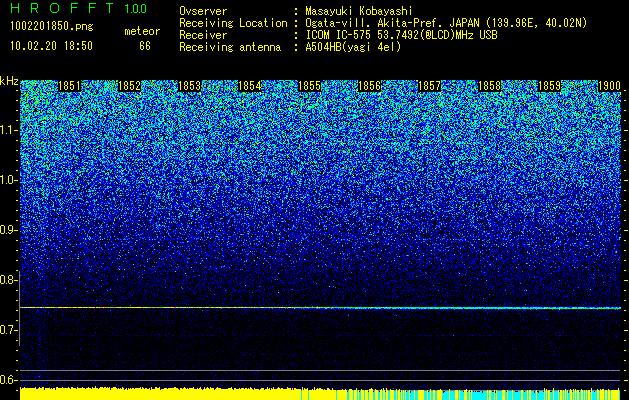Click the 1857 time marker

[429, 86]
